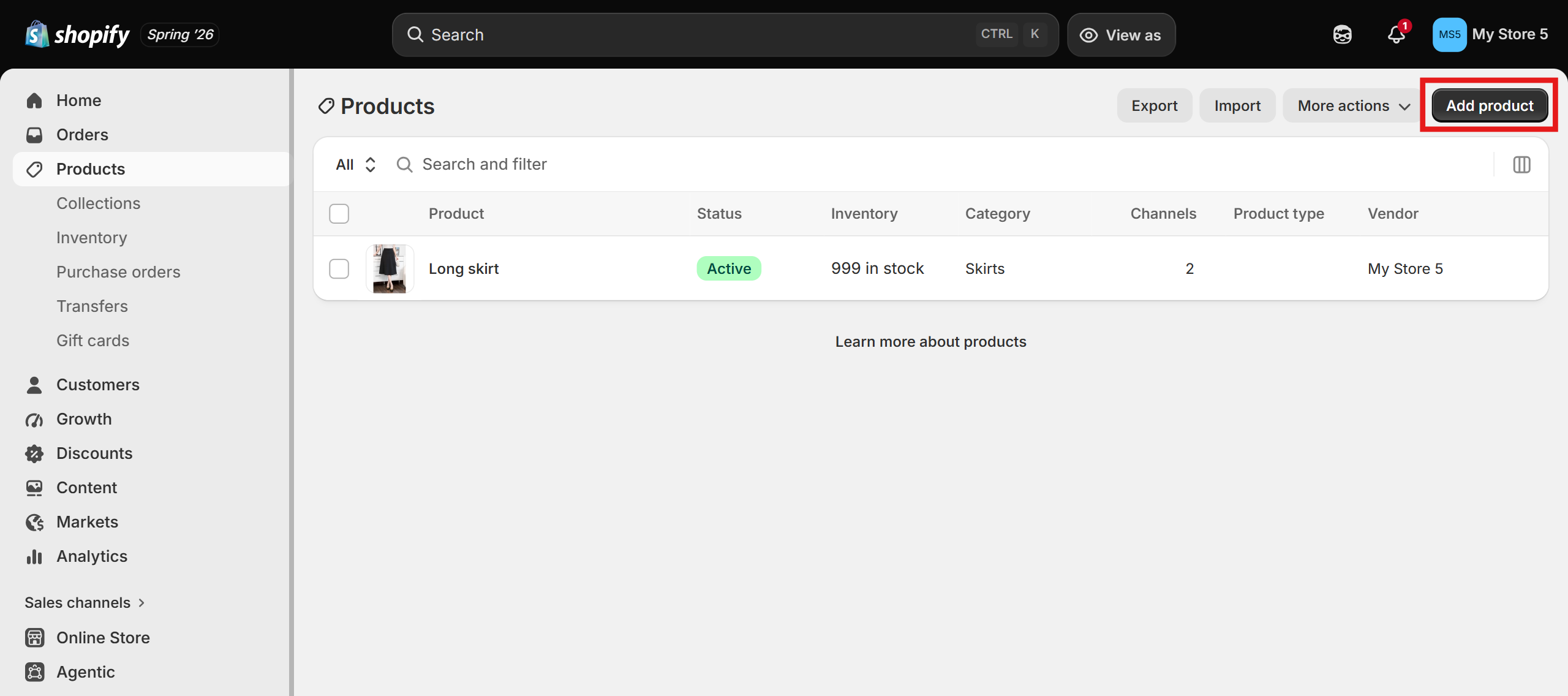Open Orders in sidebar

(x=151, y=135)
